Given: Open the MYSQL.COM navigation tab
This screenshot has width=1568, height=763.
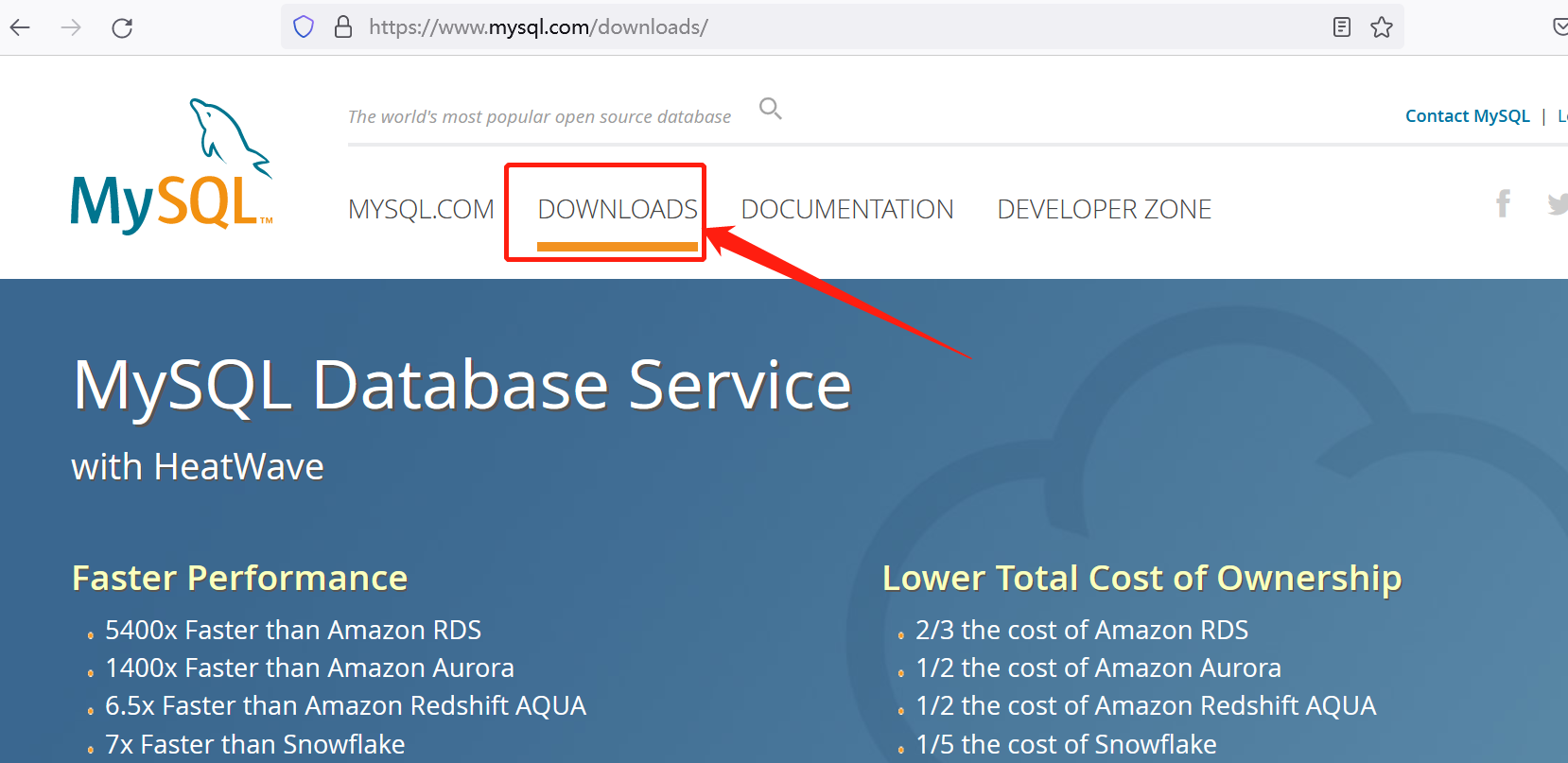Looking at the screenshot, I should pyautogui.click(x=421, y=209).
